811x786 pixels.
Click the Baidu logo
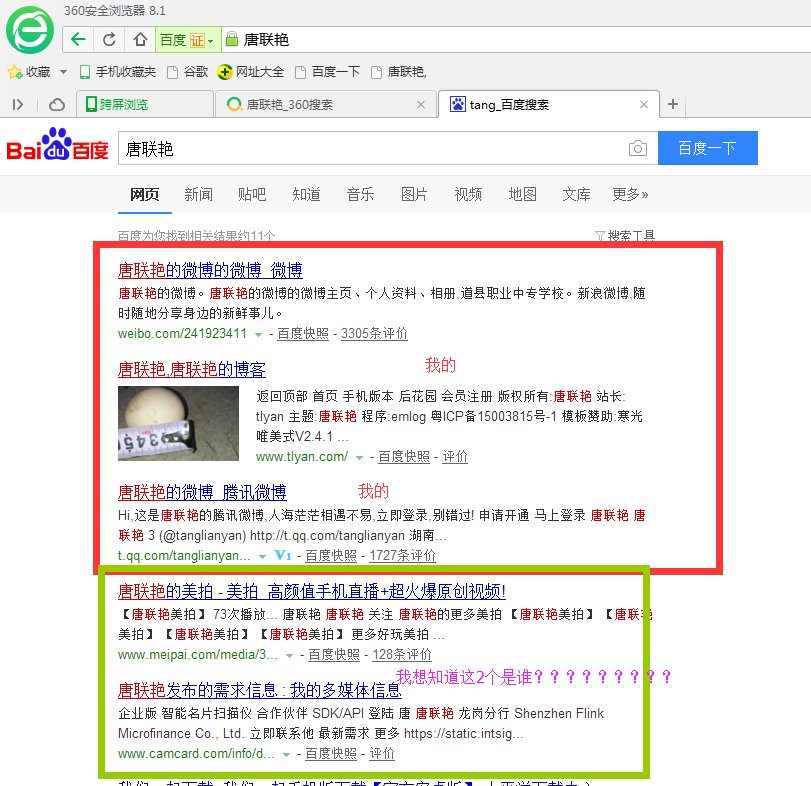click(x=57, y=145)
